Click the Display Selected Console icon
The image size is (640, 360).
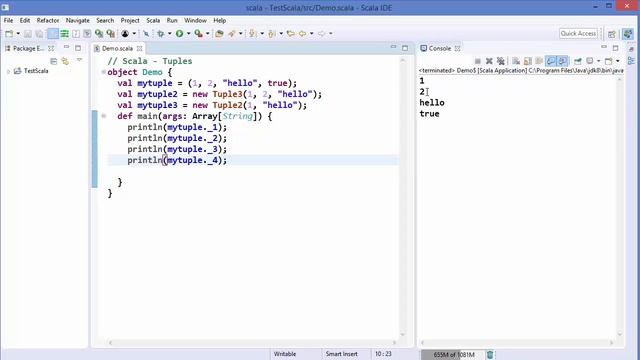[x=590, y=61]
